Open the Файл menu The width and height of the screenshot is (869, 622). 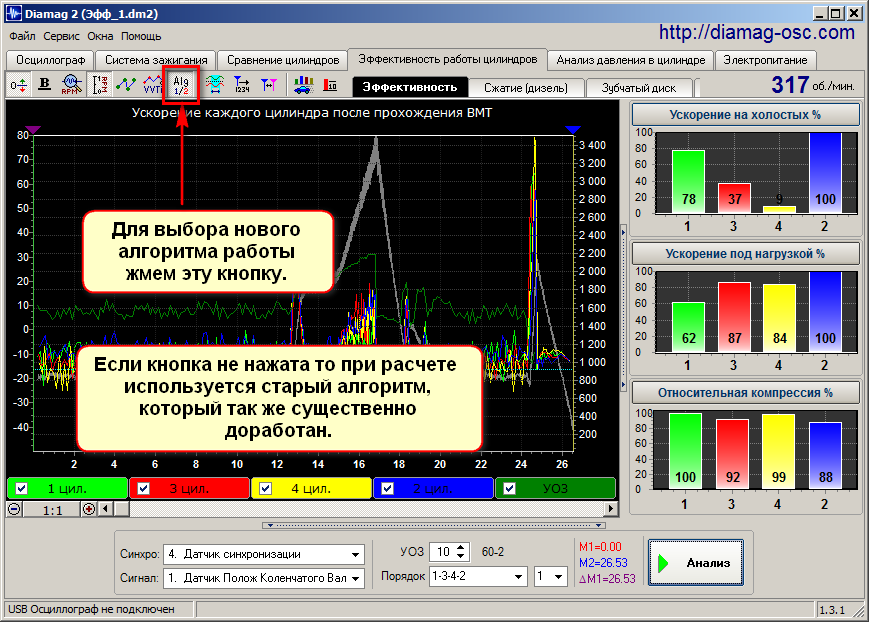22,36
